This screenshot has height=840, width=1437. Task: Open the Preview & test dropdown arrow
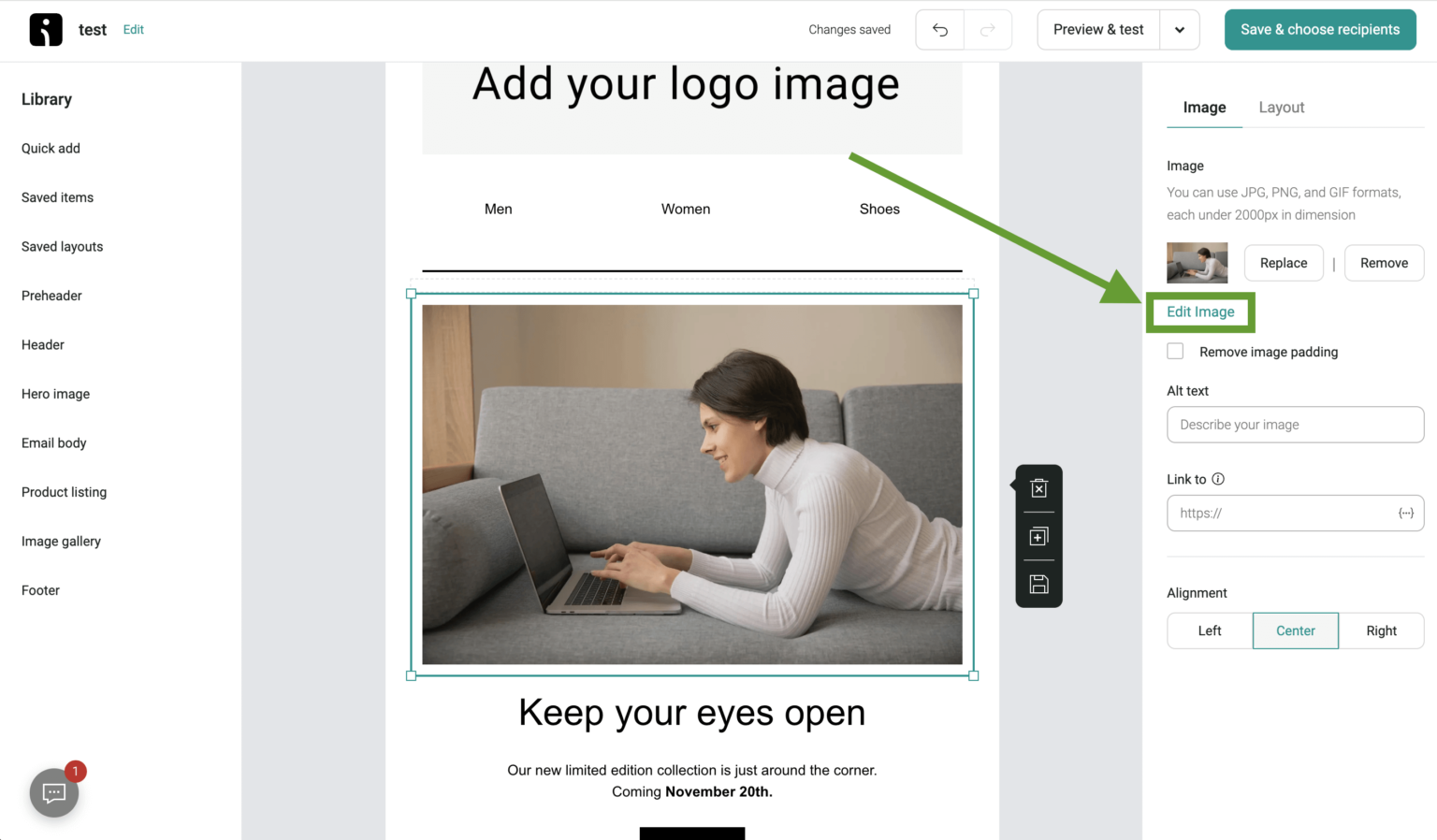[1180, 29]
